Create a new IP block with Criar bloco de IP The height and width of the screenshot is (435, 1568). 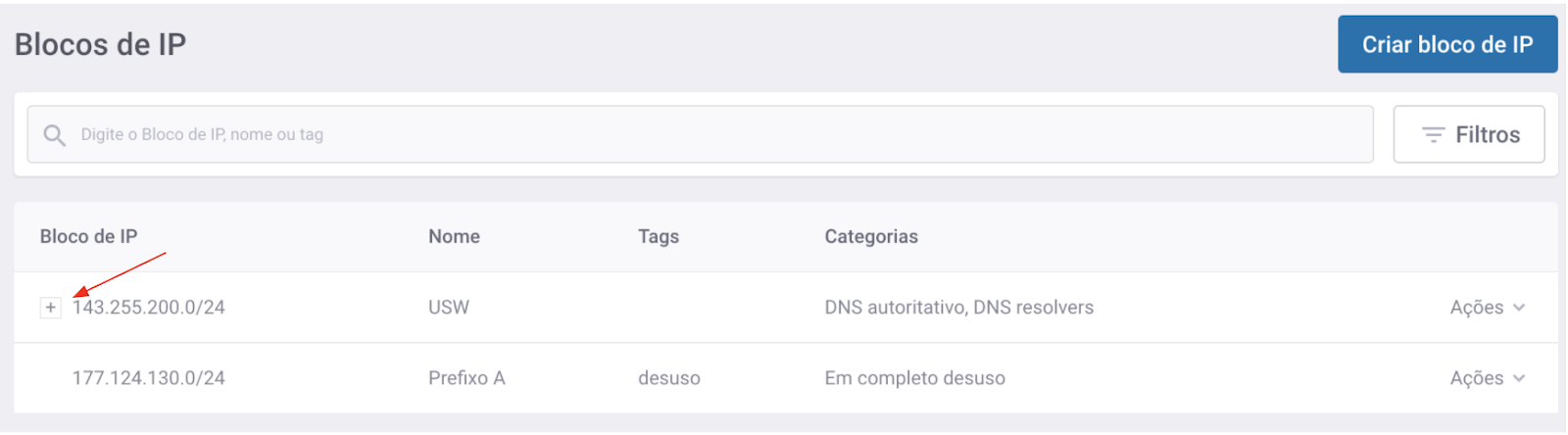(1447, 44)
